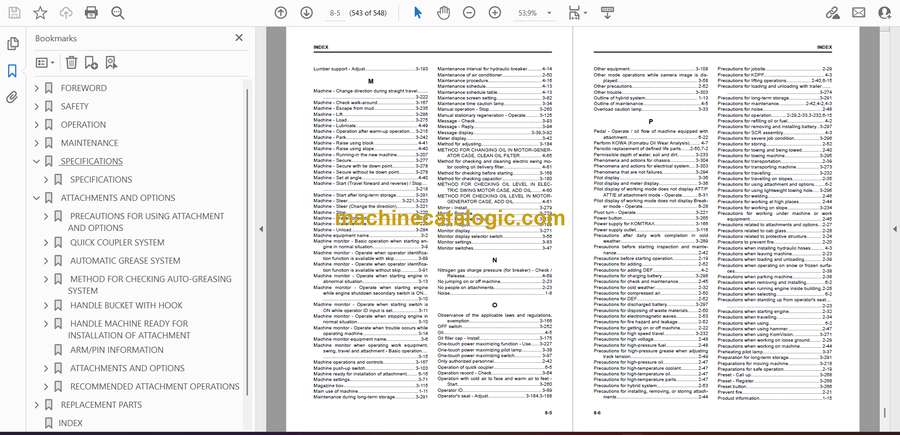
Task: Go to the previous page arrow
Action: [x=281, y=13]
